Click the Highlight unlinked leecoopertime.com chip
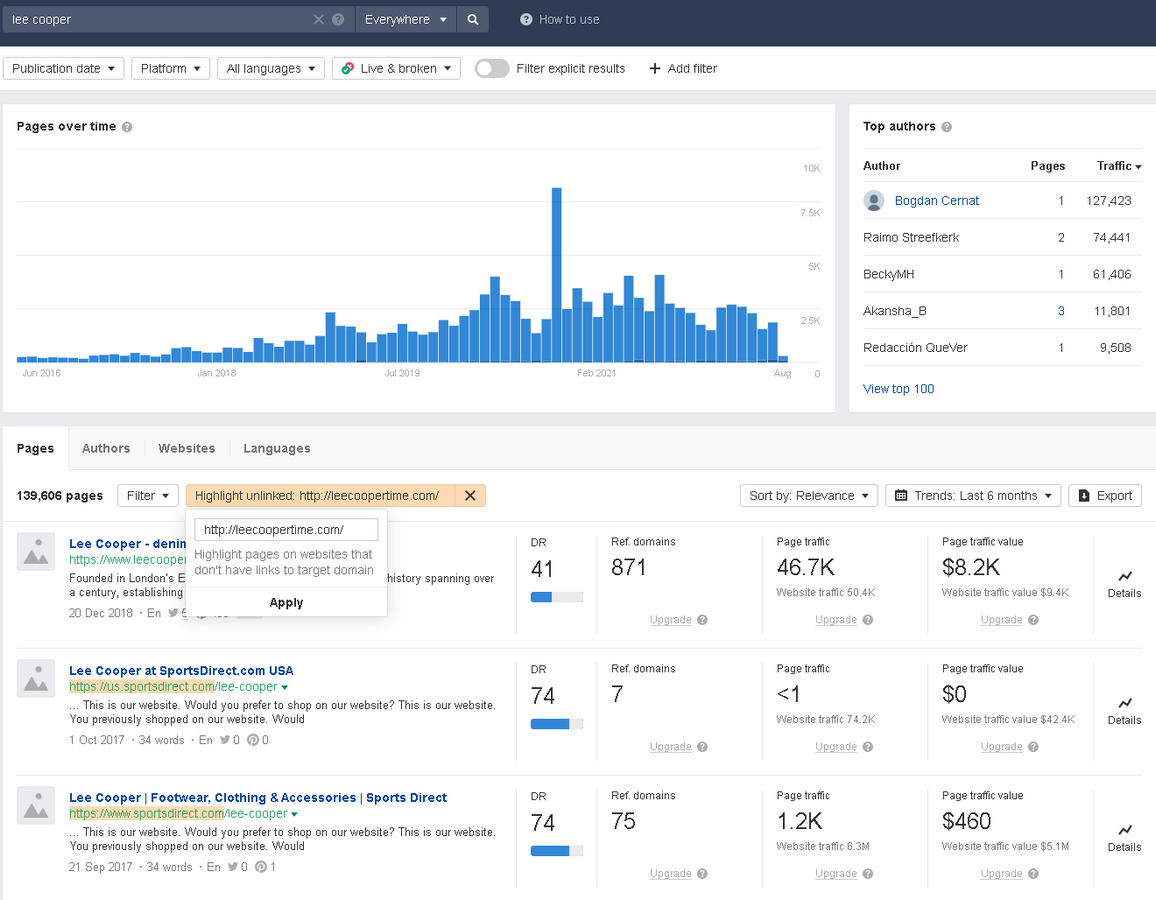Screen dimensions: 1156x900 (x=321, y=495)
